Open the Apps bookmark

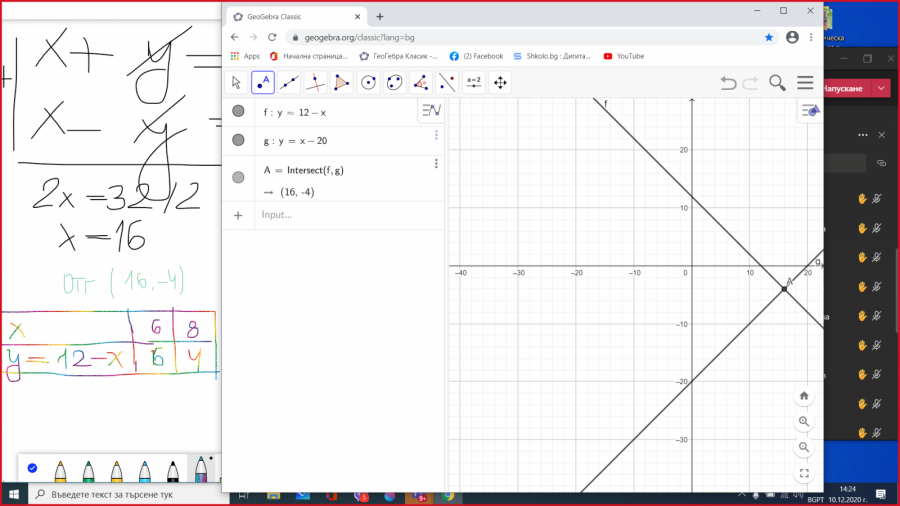click(245, 56)
